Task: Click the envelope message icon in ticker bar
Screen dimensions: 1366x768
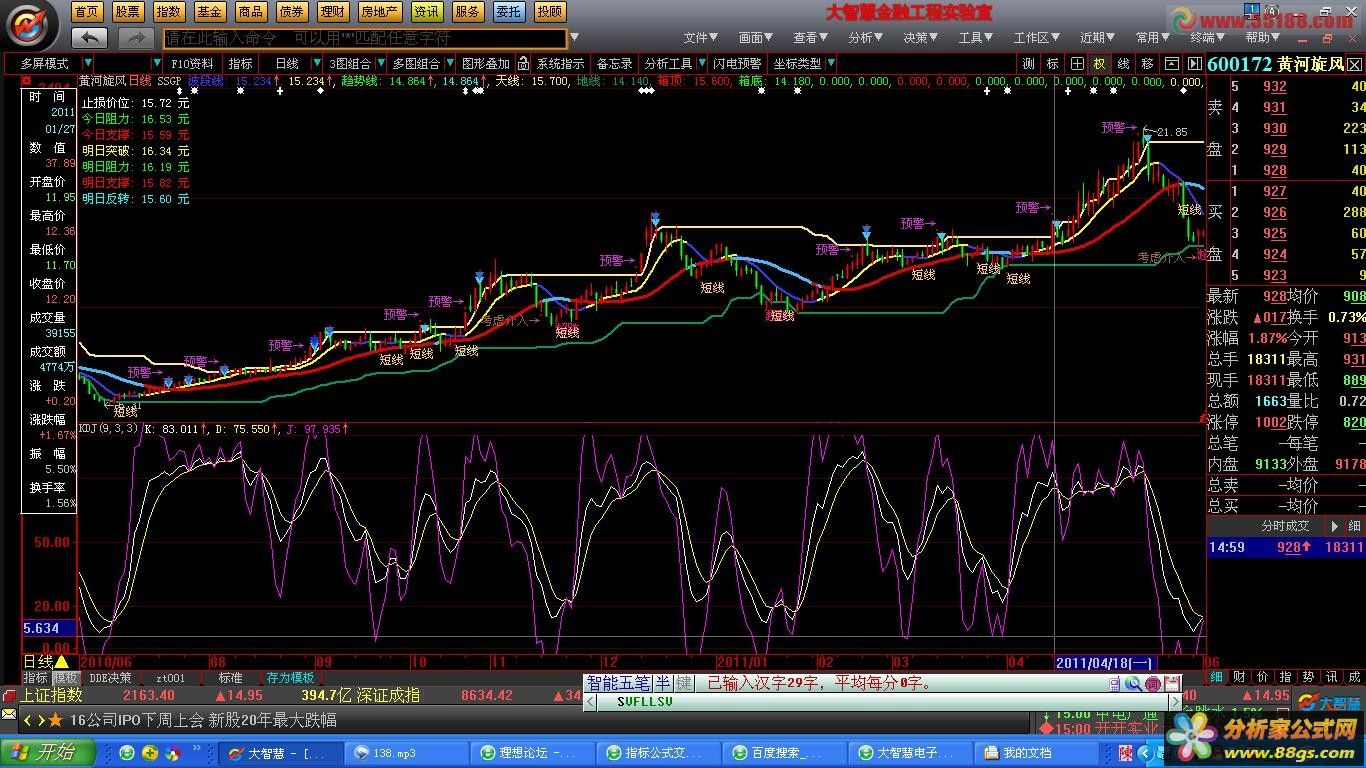Action: tap(9, 715)
